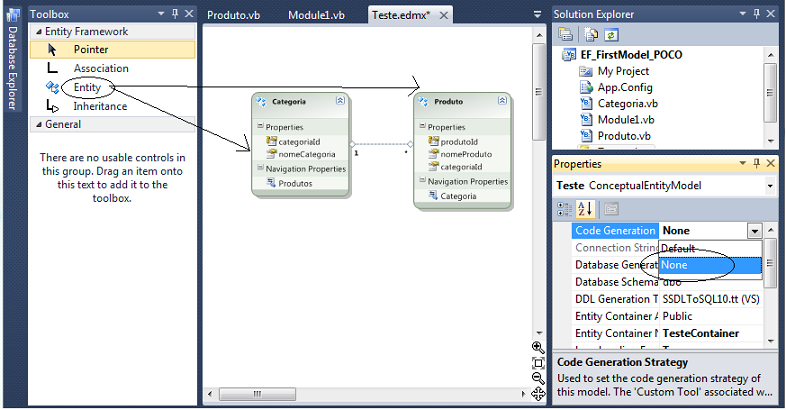This screenshot has width=786, height=410.
Task: Pick the Entity tool in Toolbox
Action: (x=87, y=87)
